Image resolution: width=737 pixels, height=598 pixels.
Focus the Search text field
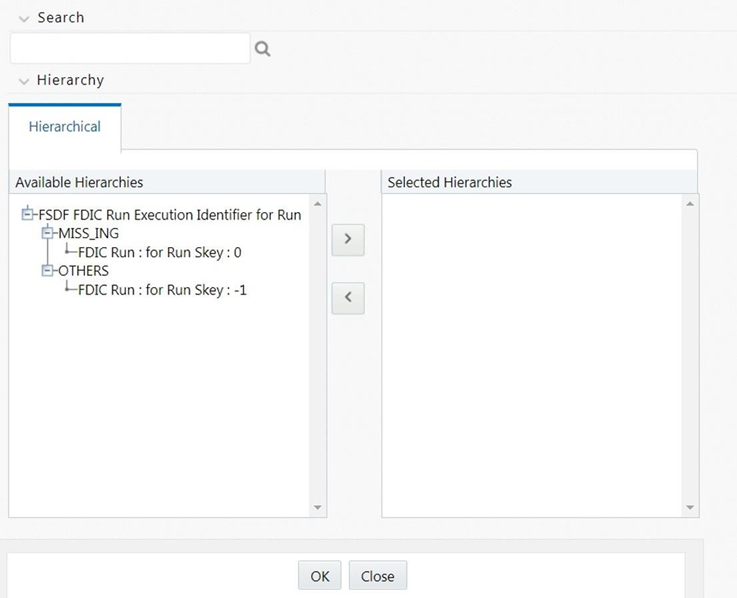tap(130, 48)
